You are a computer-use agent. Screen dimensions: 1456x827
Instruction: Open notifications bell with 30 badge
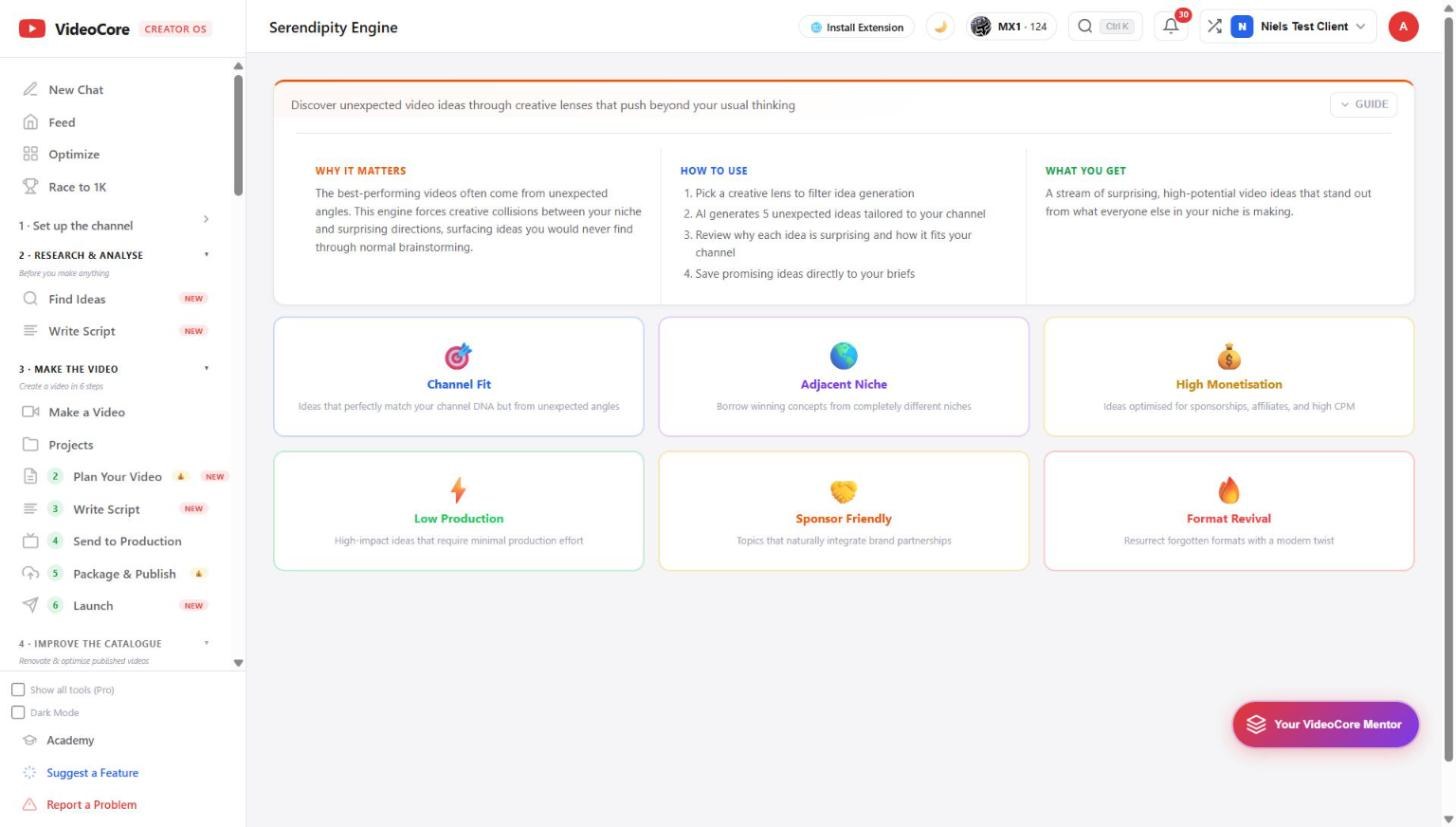[1172, 26]
